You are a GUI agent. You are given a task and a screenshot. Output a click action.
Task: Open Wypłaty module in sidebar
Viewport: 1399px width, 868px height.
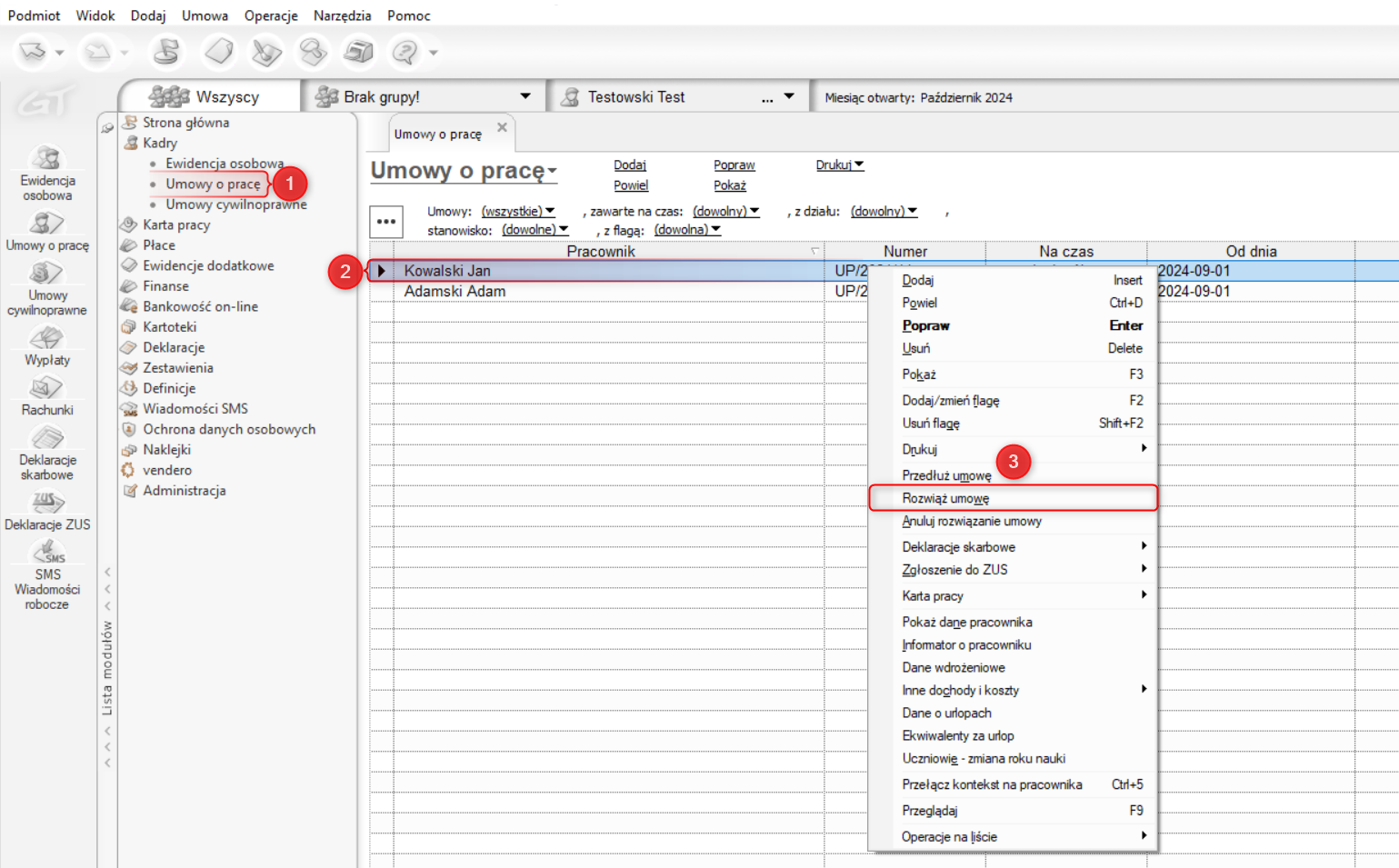tap(47, 345)
